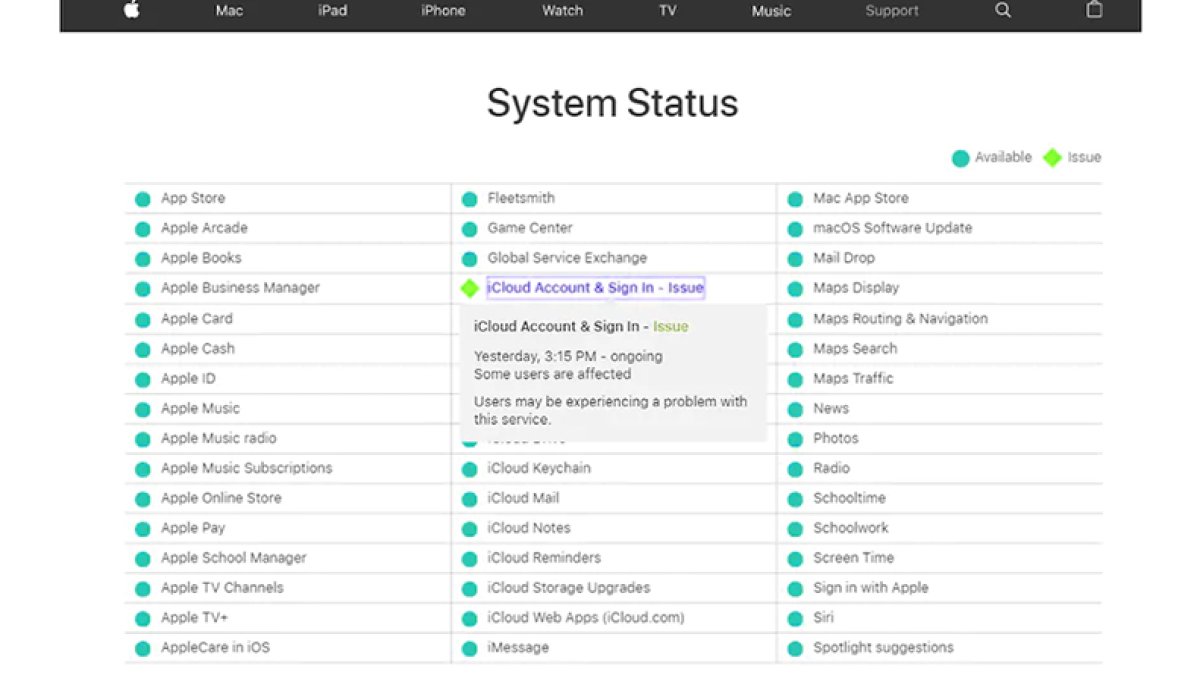Open the Watch menu item
Screen dimensions: 1200x675
(x=562, y=11)
